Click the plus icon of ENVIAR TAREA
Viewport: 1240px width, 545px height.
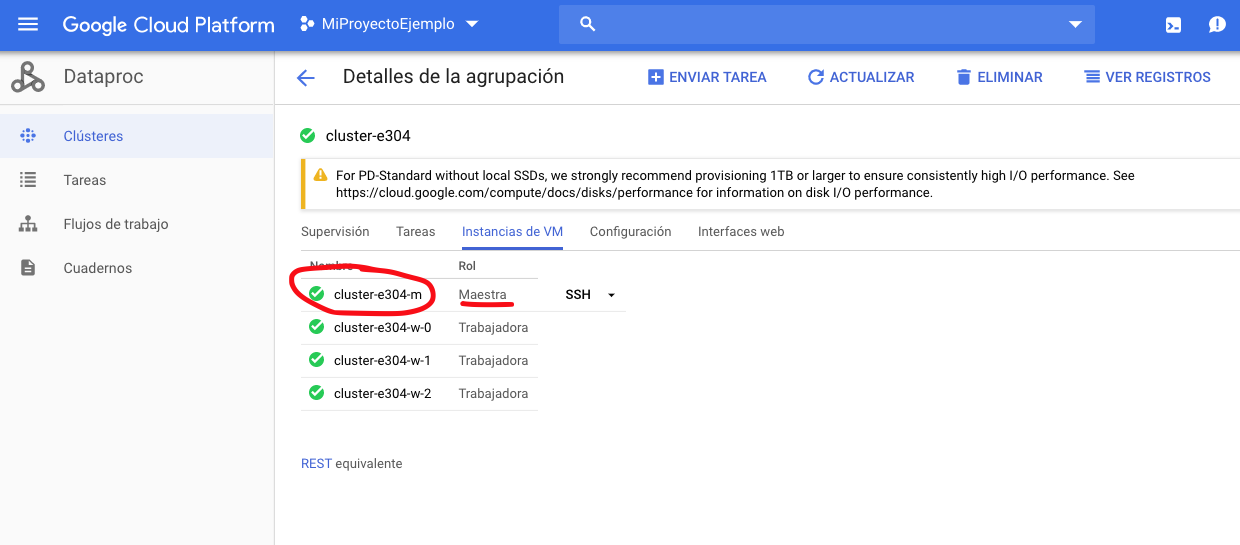[656, 77]
